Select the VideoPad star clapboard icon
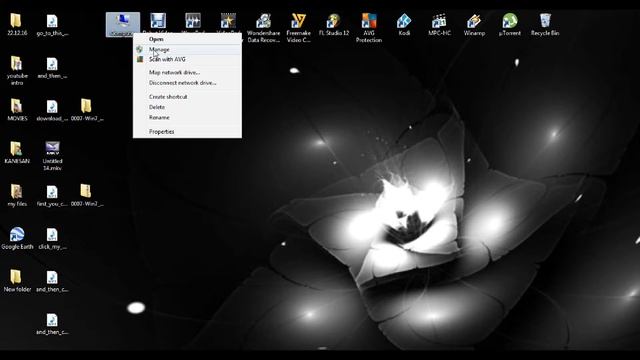640x360 pixels. click(x=228, y=21)
